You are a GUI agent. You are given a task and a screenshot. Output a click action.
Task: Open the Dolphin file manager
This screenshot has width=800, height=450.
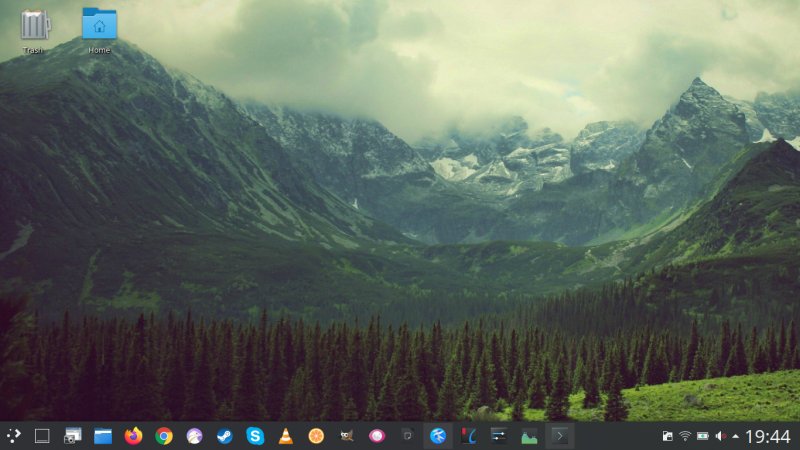coord(103,436)
